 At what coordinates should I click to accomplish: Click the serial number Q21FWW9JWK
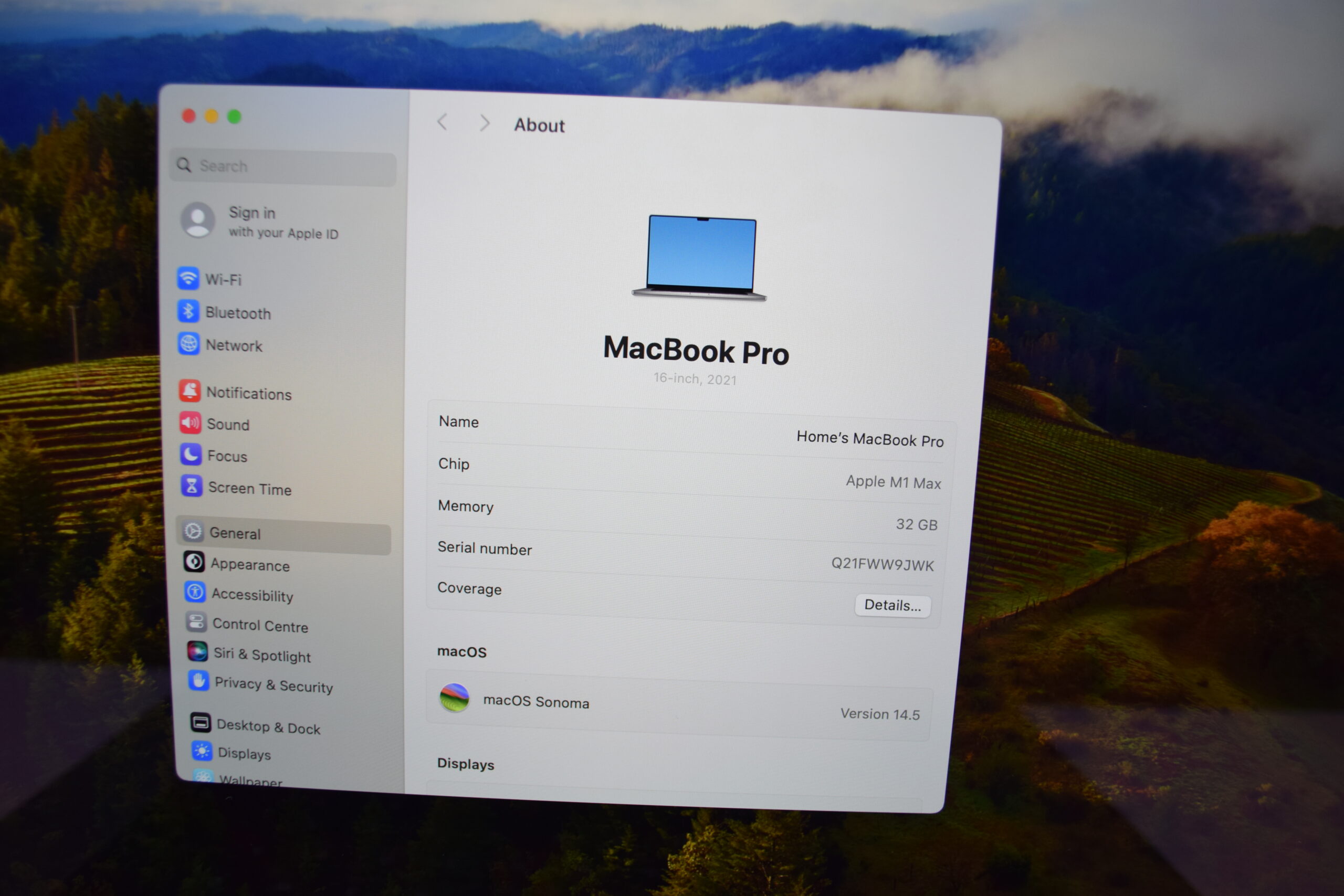click(883, 565)
